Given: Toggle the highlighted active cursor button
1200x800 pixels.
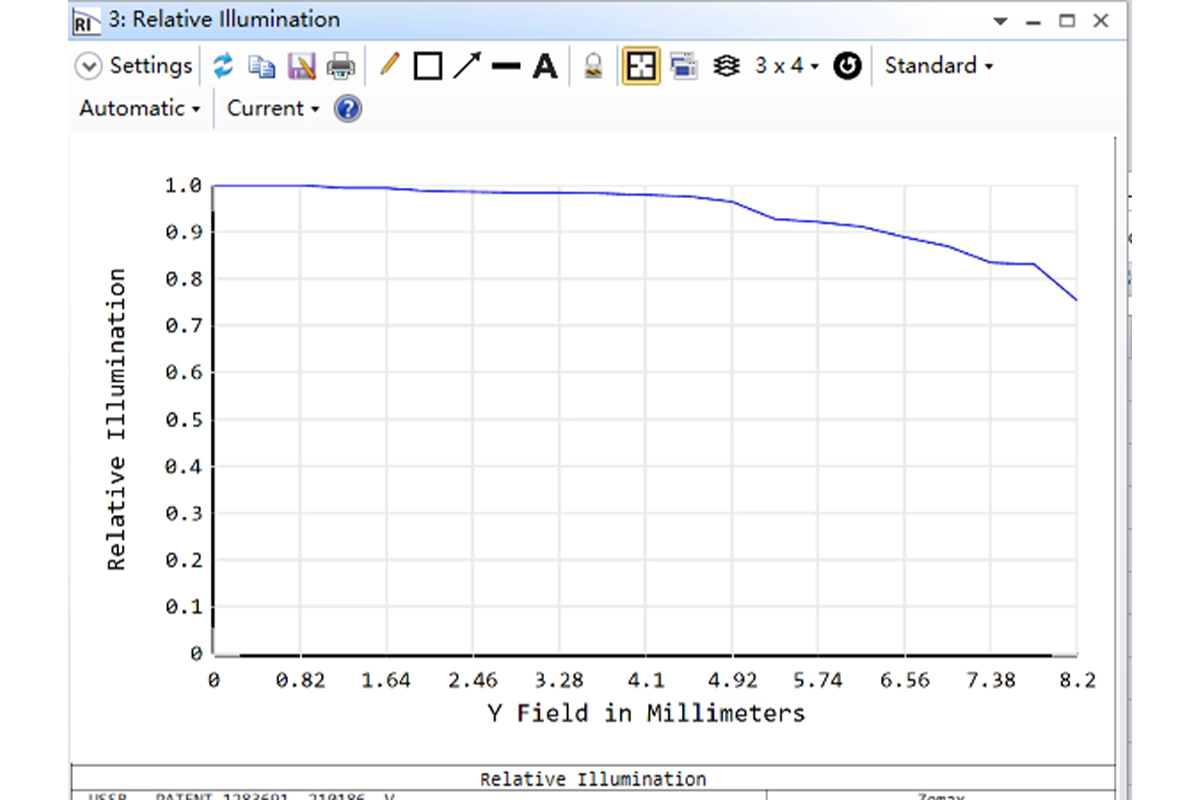Looking at the screenshot, I should (x=641, y=67).
